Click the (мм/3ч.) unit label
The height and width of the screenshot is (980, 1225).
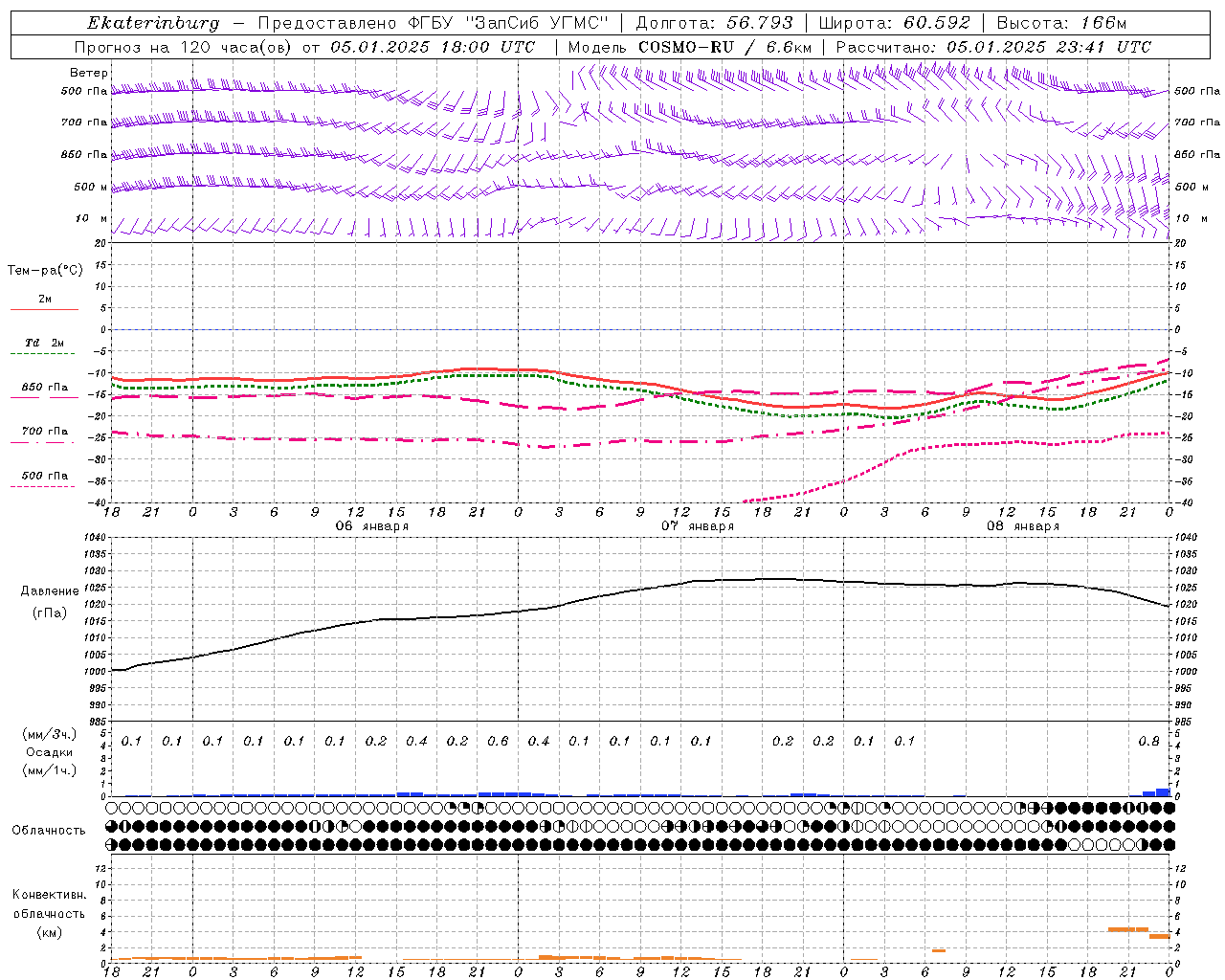point(50,734)
